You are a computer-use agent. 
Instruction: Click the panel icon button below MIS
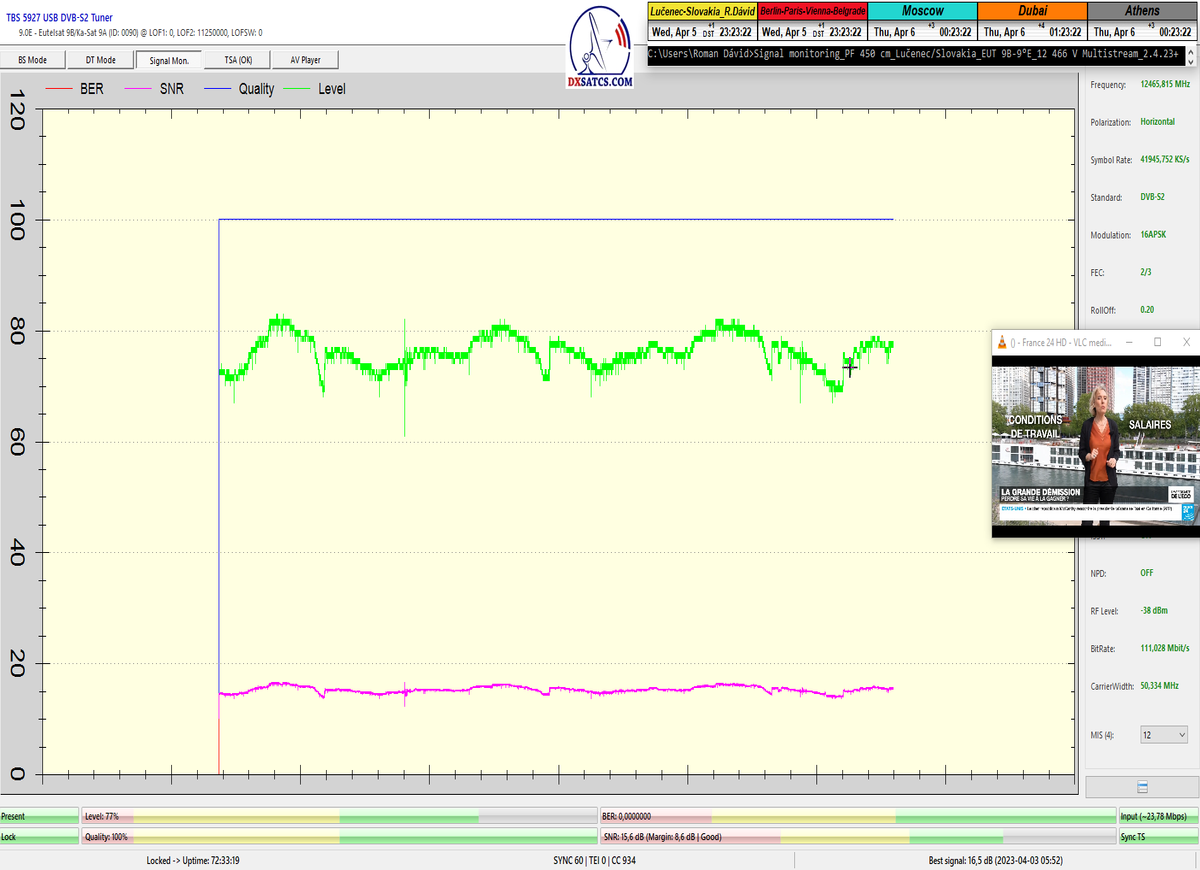point(1142,787)
